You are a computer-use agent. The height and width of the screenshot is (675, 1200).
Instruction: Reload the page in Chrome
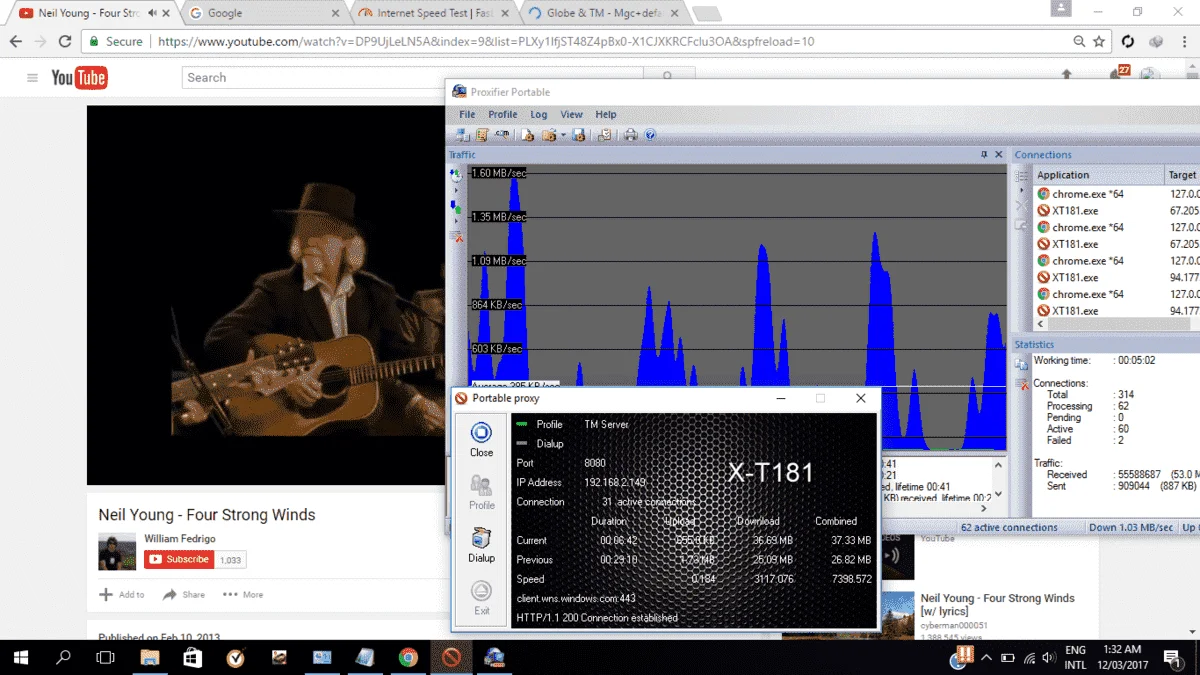coord(65,42)
